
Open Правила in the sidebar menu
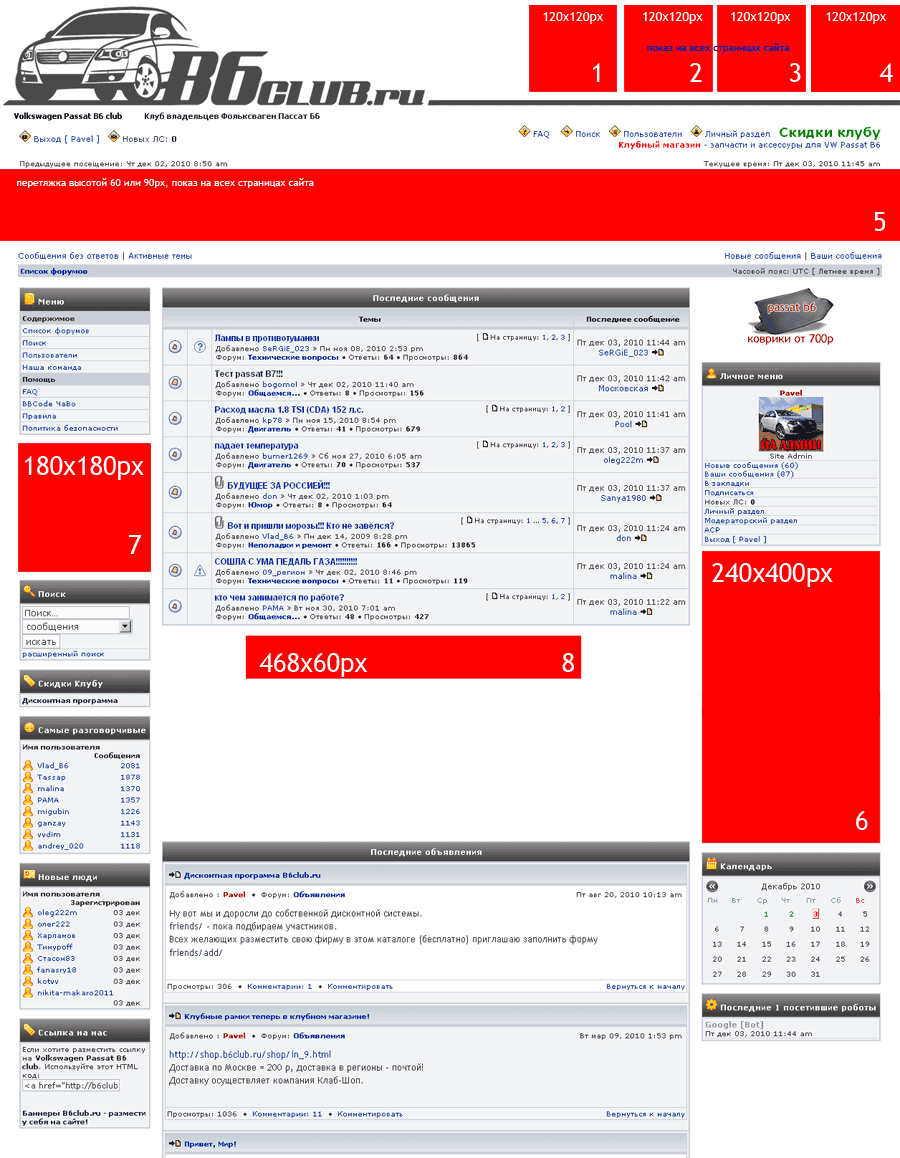click(x=39, y=416)
